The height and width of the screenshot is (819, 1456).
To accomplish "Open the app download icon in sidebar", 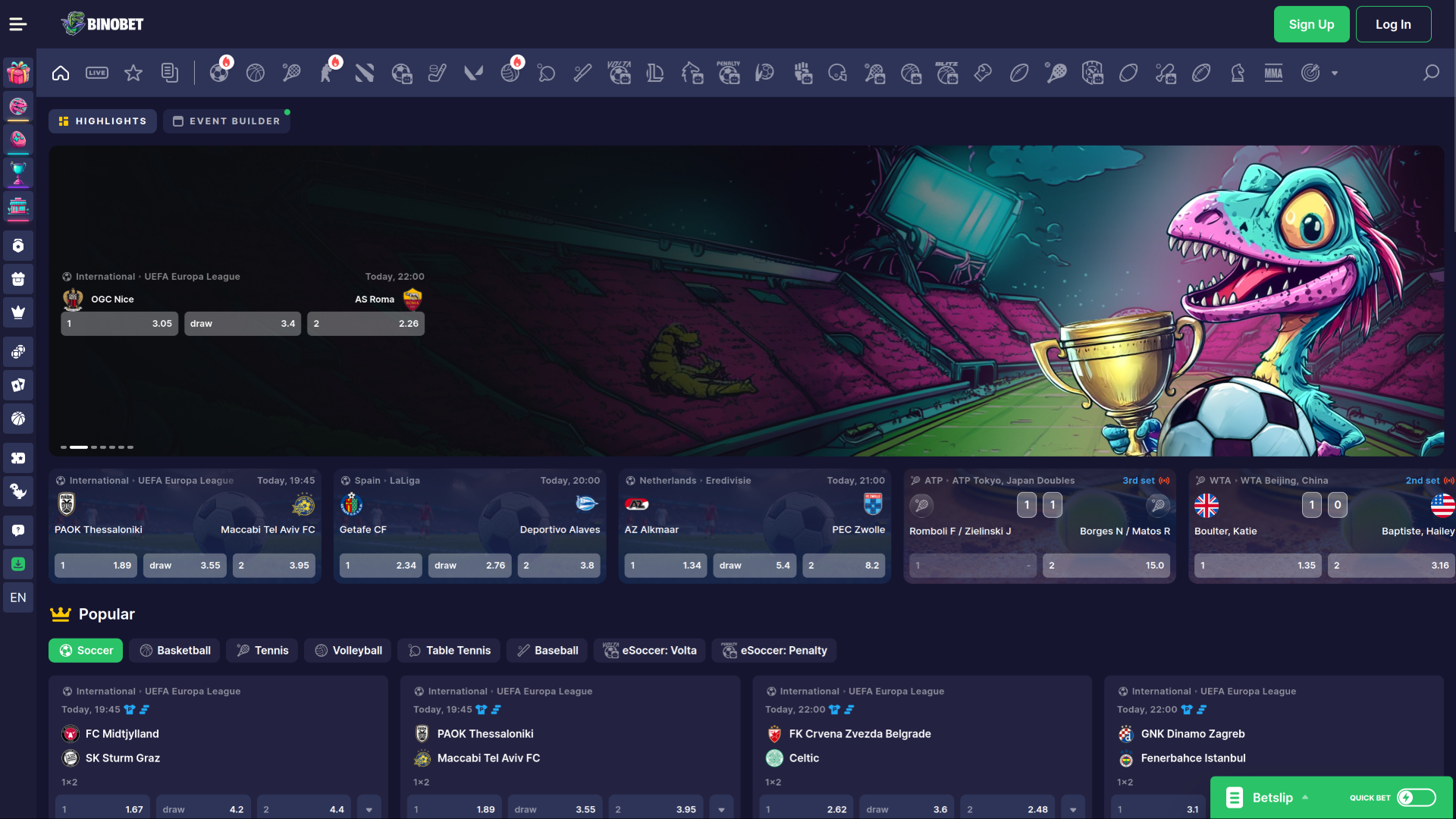I will pyautogui.click(x=18, y=563).
